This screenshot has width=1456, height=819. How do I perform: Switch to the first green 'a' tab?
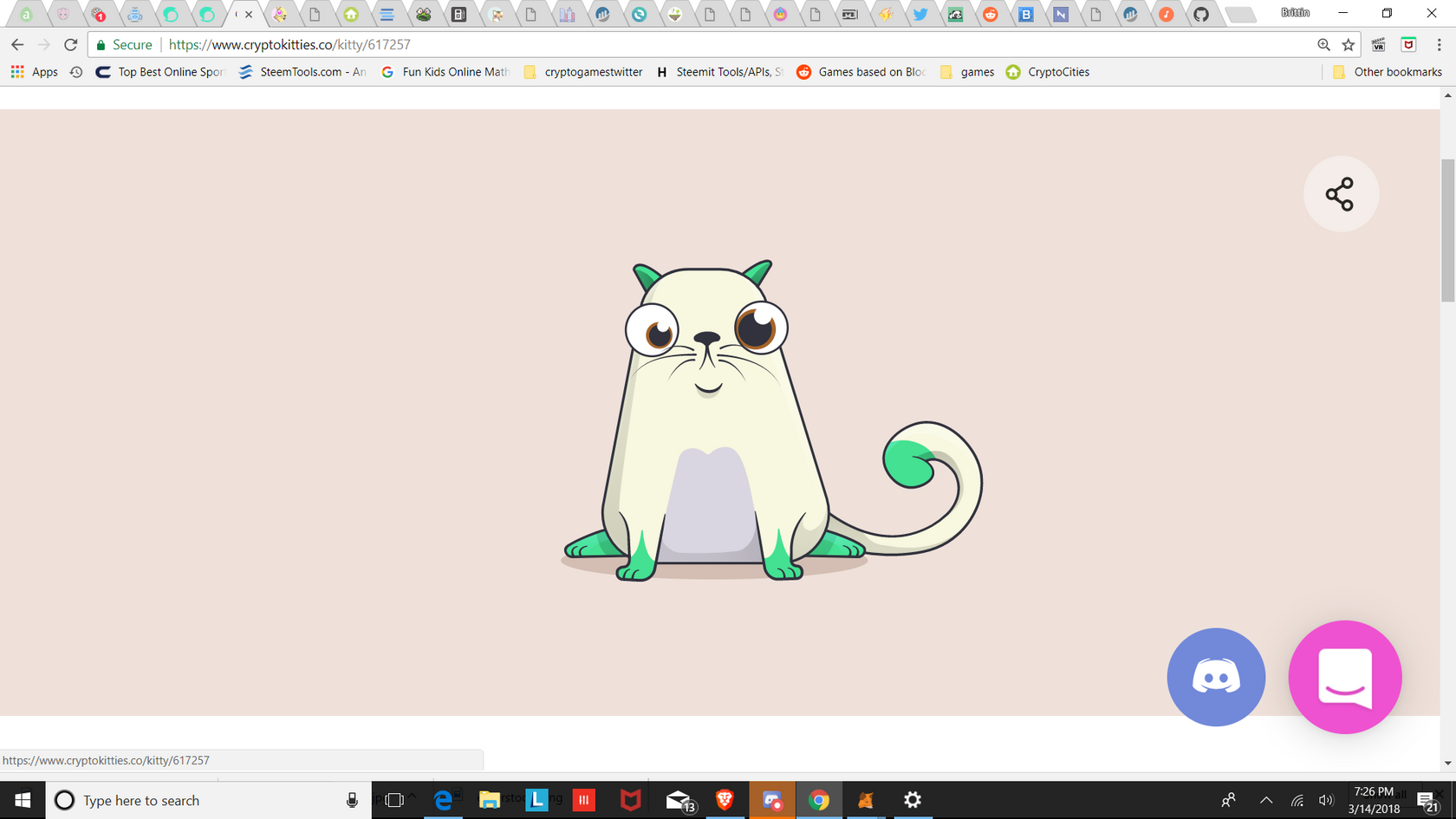tap(27, 14)
